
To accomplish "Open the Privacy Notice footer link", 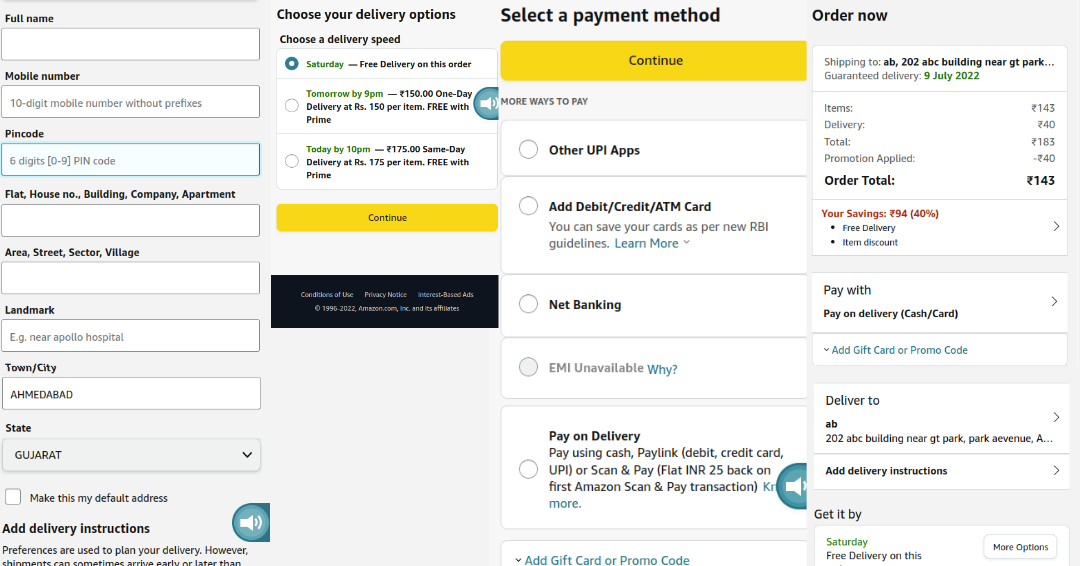I will [385, 295].
